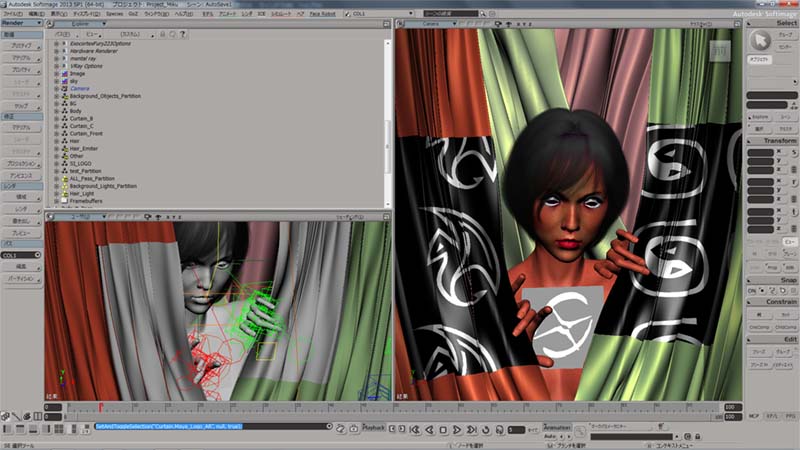800x450 pixels.
Task: Go to last frame in playback controls
Action: (x=471, y=430)
